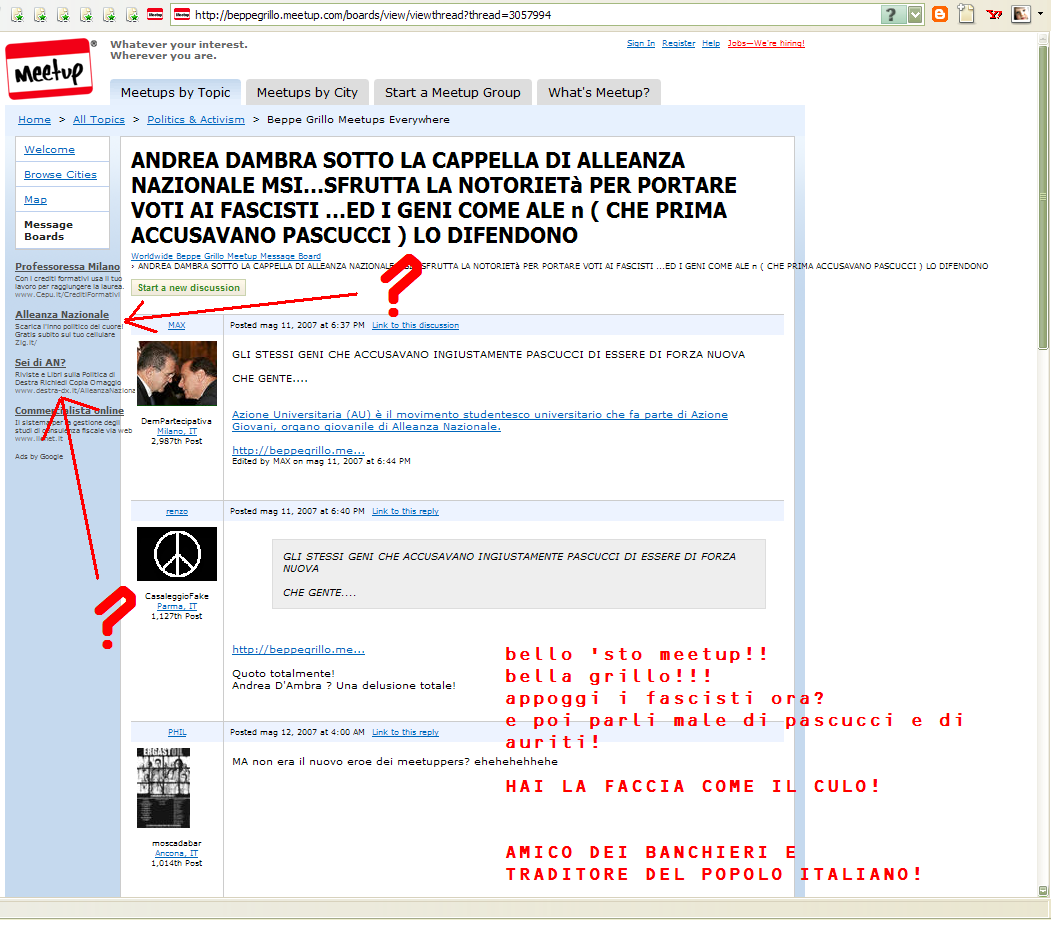Go to Browse Cities in the sidebar
Viewport: 1056px width, 925px height.
coord(61,174)
